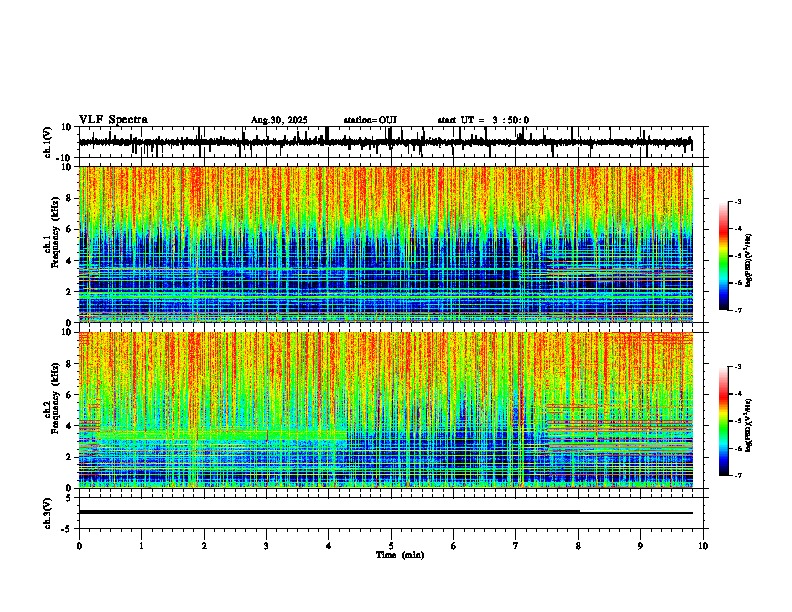Click the "ch.1(V)" waveform axis label
The image size is (792, 612).
49,142
